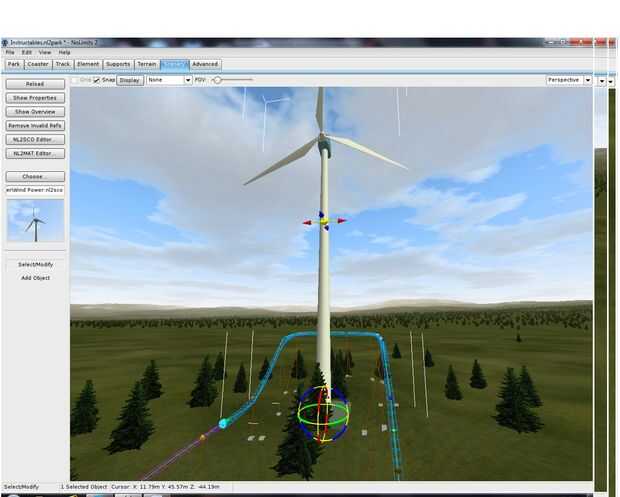Click the NoLimits 2 window title icon

pos(5,42)
